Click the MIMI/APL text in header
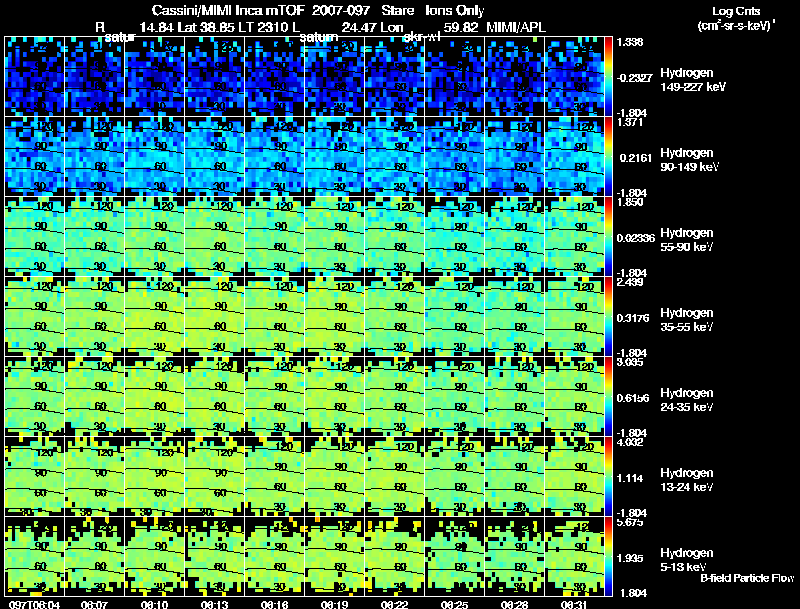This screenshot has width=800, height=609. point(516,27)
